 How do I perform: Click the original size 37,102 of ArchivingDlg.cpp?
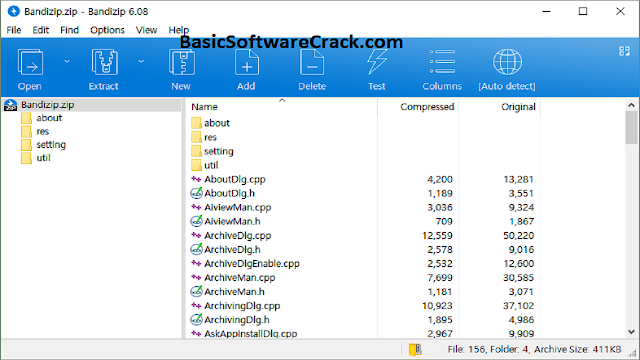tap(518, 306)
